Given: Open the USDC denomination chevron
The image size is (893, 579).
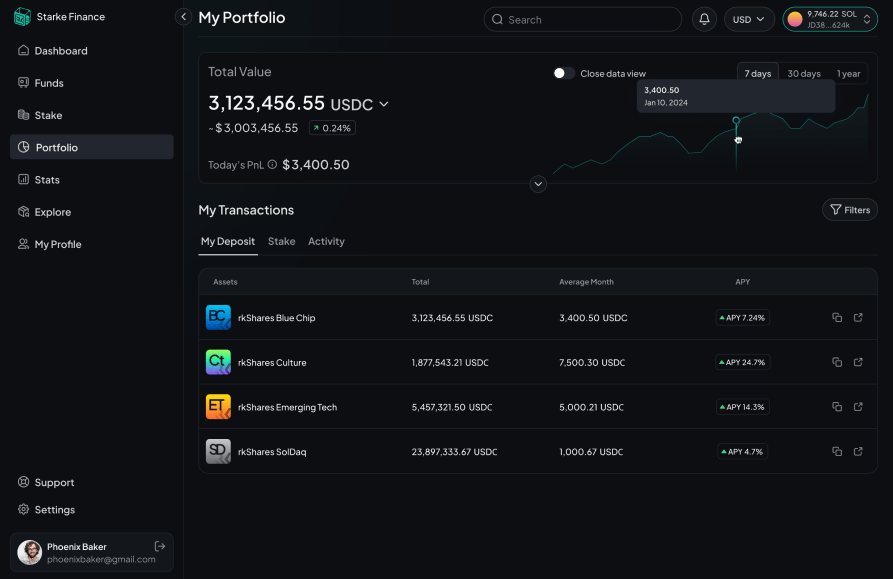Looking at the screenshot, I should [x=384, y=104].
